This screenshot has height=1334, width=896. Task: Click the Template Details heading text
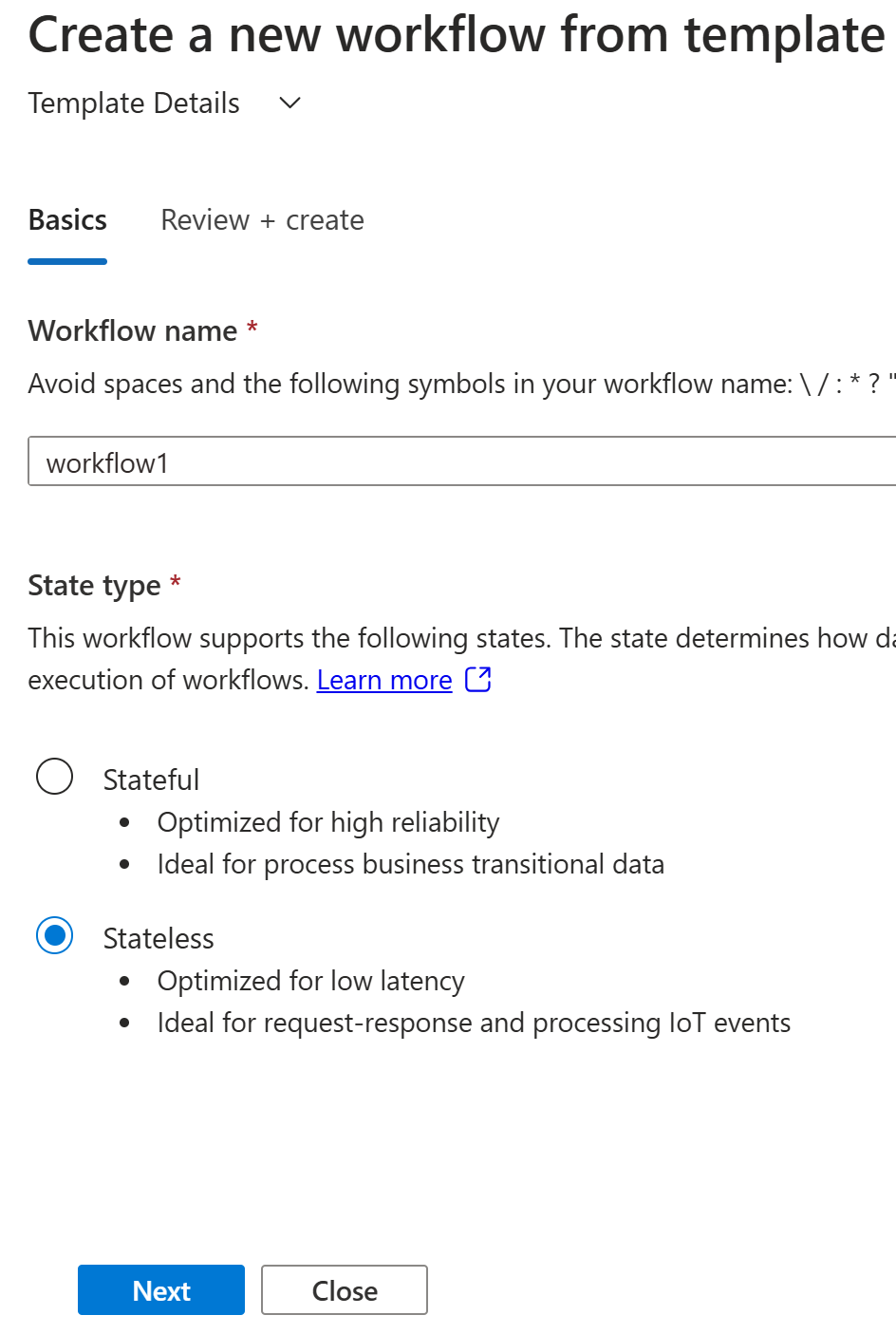pos(134,103)
